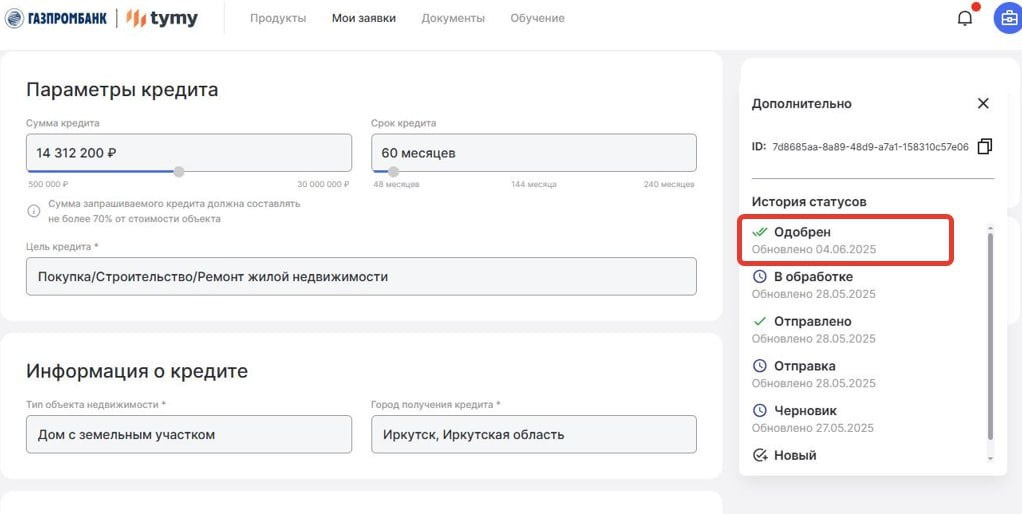Open the briefcase profile icon

1008,18
